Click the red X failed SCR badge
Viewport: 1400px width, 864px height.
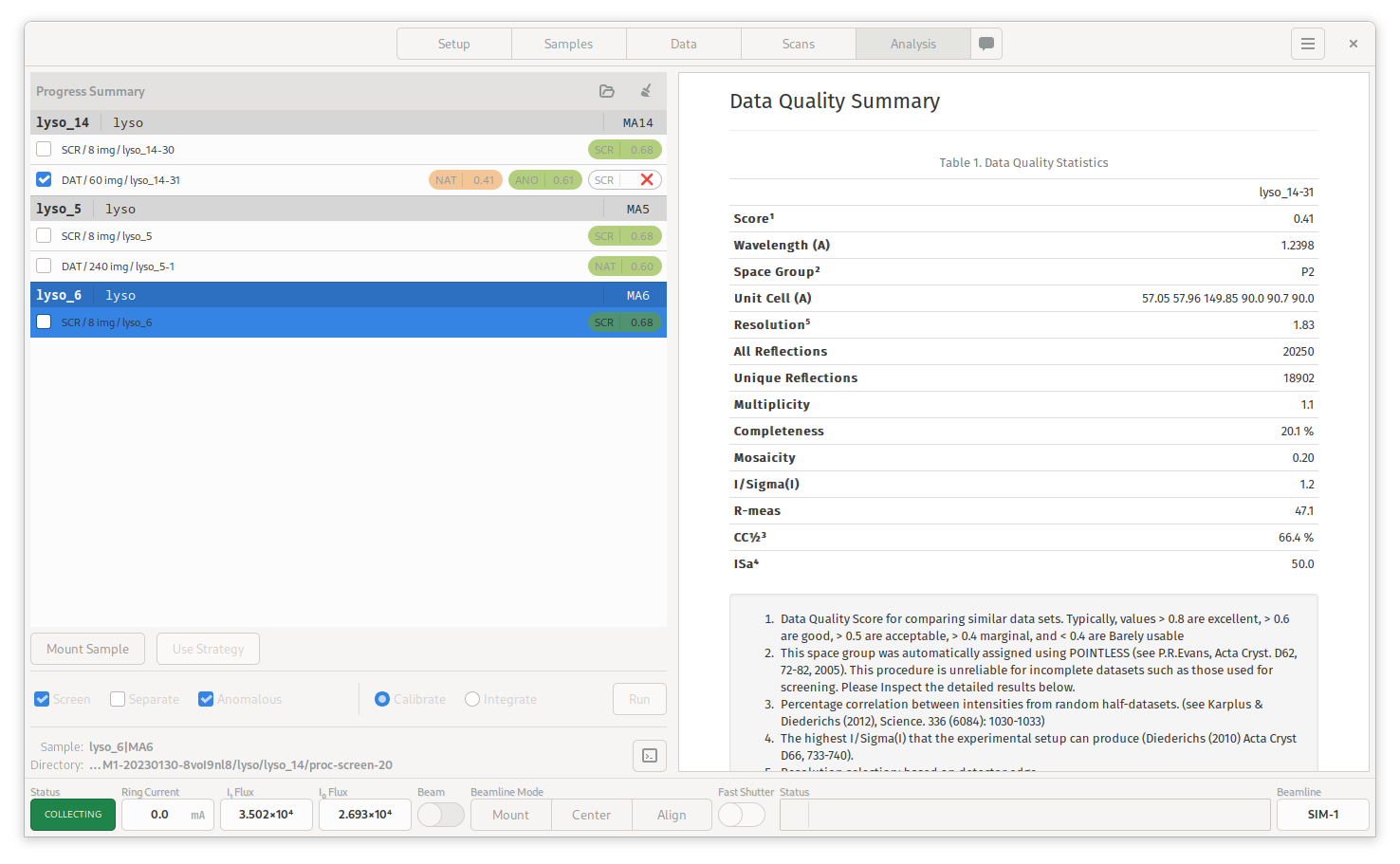coord(625,180)
